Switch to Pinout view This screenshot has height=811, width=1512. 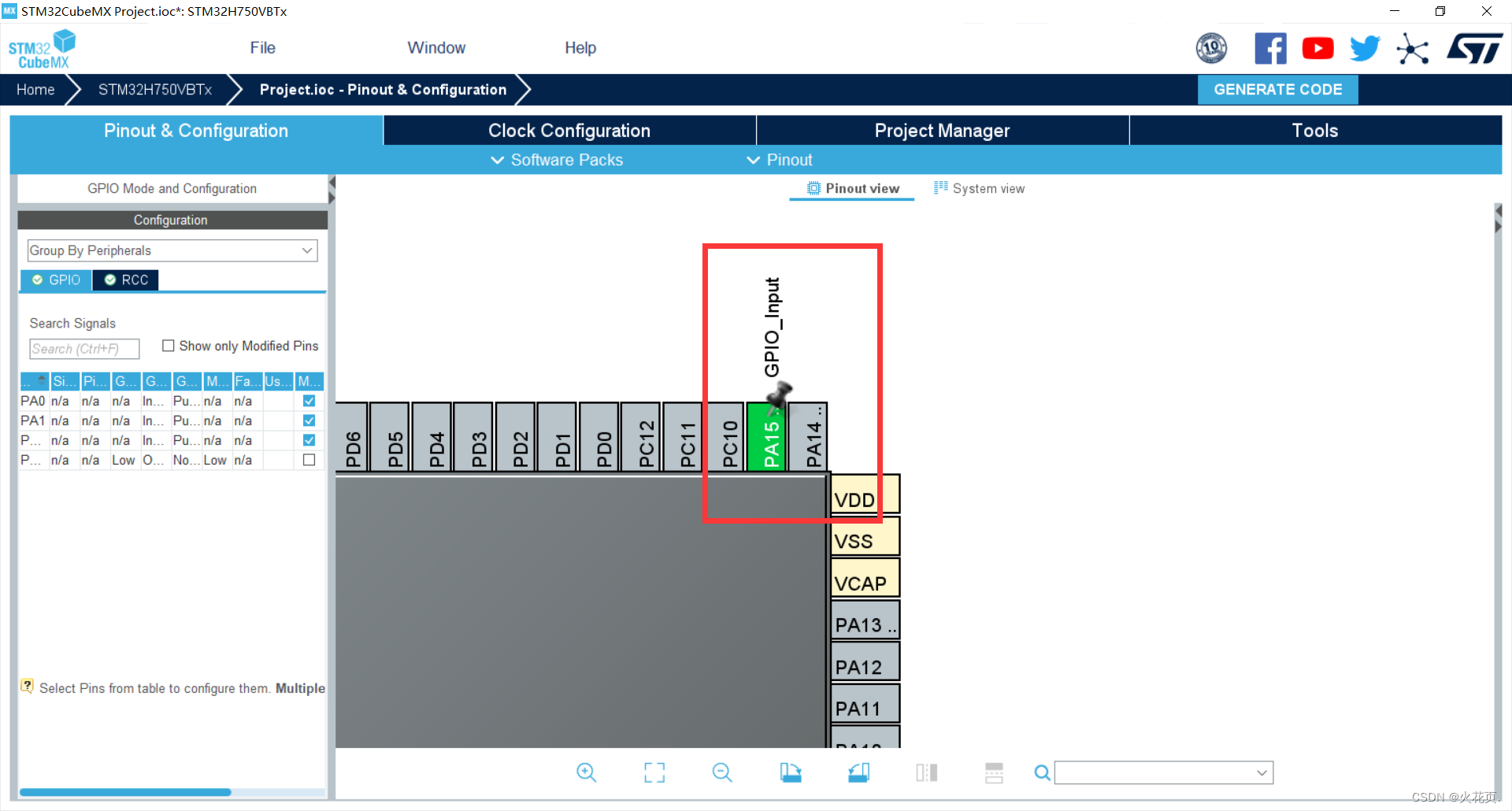click(853, 188)
